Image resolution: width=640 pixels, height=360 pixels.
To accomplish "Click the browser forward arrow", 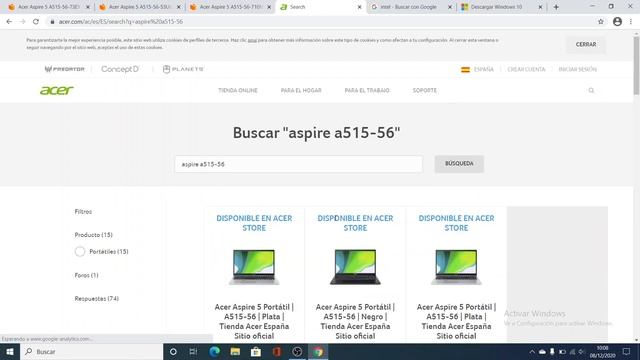I will (22, 22).
